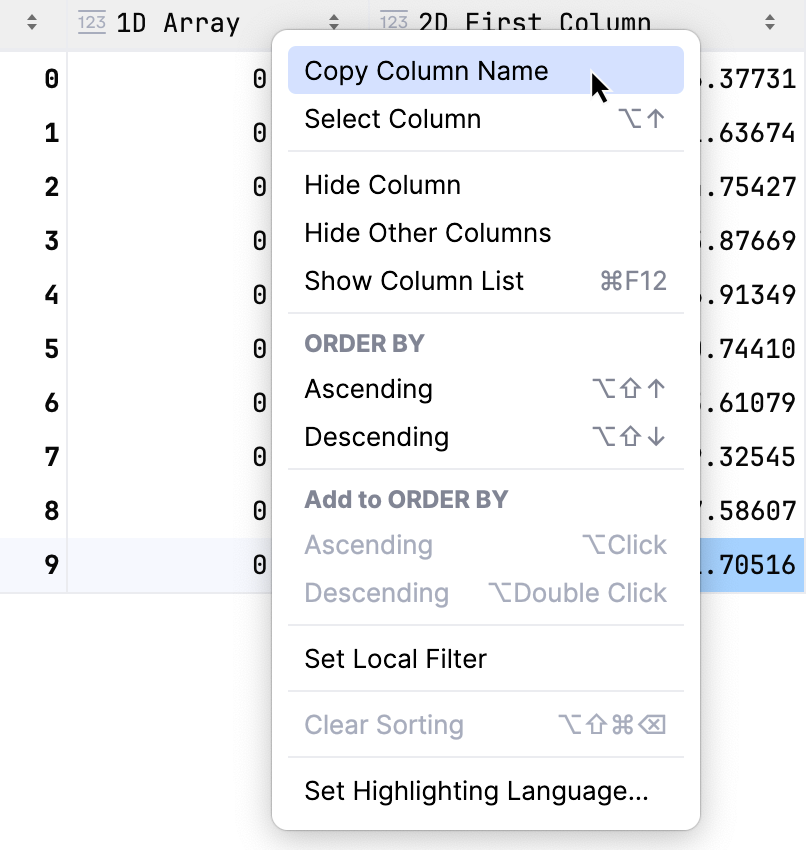Click the sort arrows on "2D First Column" header
The height and width of the screenshot is (850, 806).
coord(769,22)
